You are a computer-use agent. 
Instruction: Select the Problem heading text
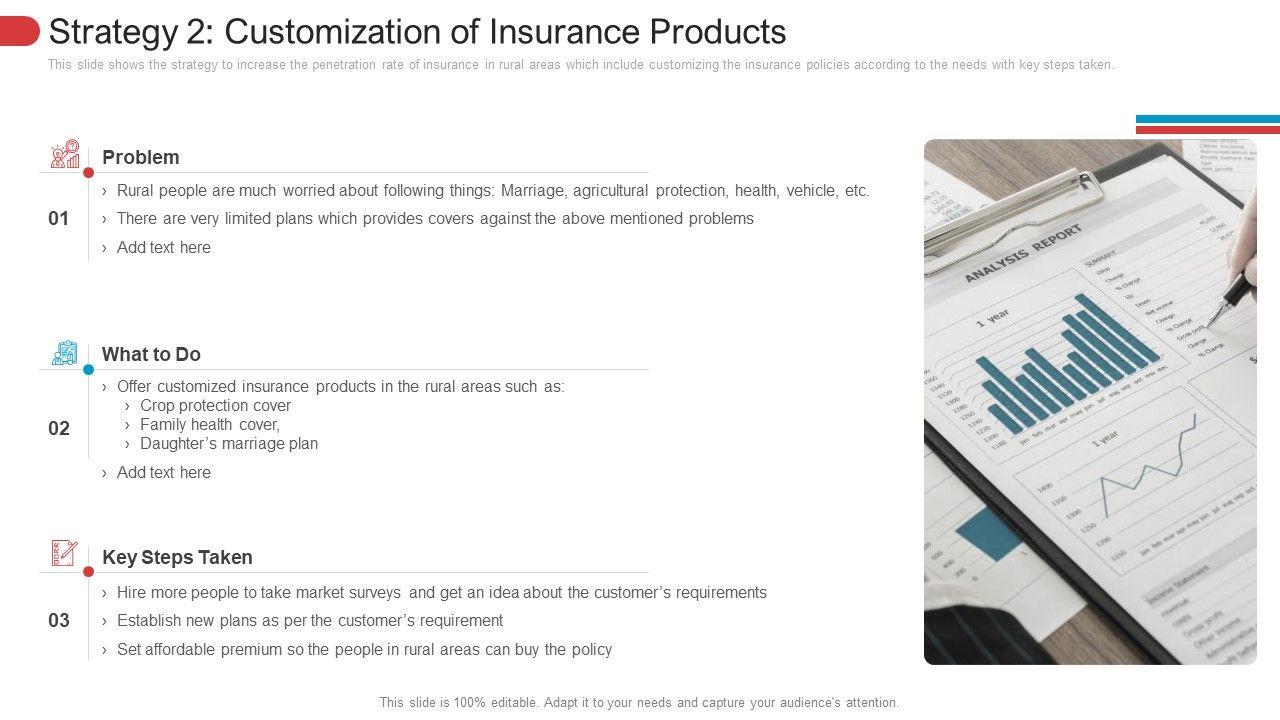point(141,157)
